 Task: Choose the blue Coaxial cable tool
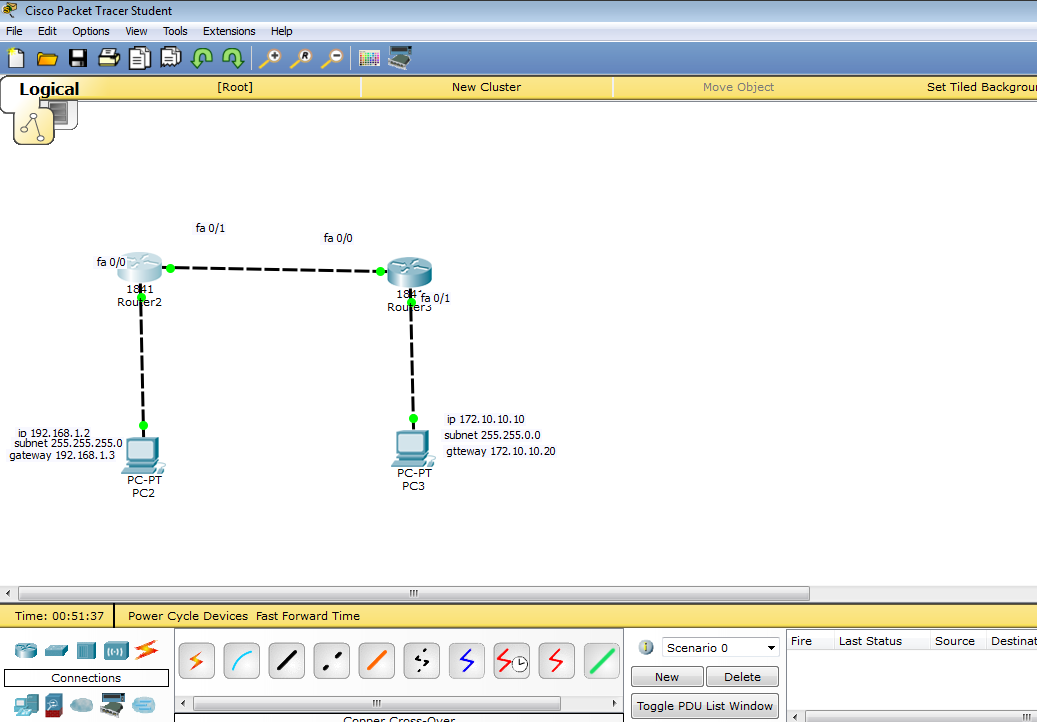466,661
